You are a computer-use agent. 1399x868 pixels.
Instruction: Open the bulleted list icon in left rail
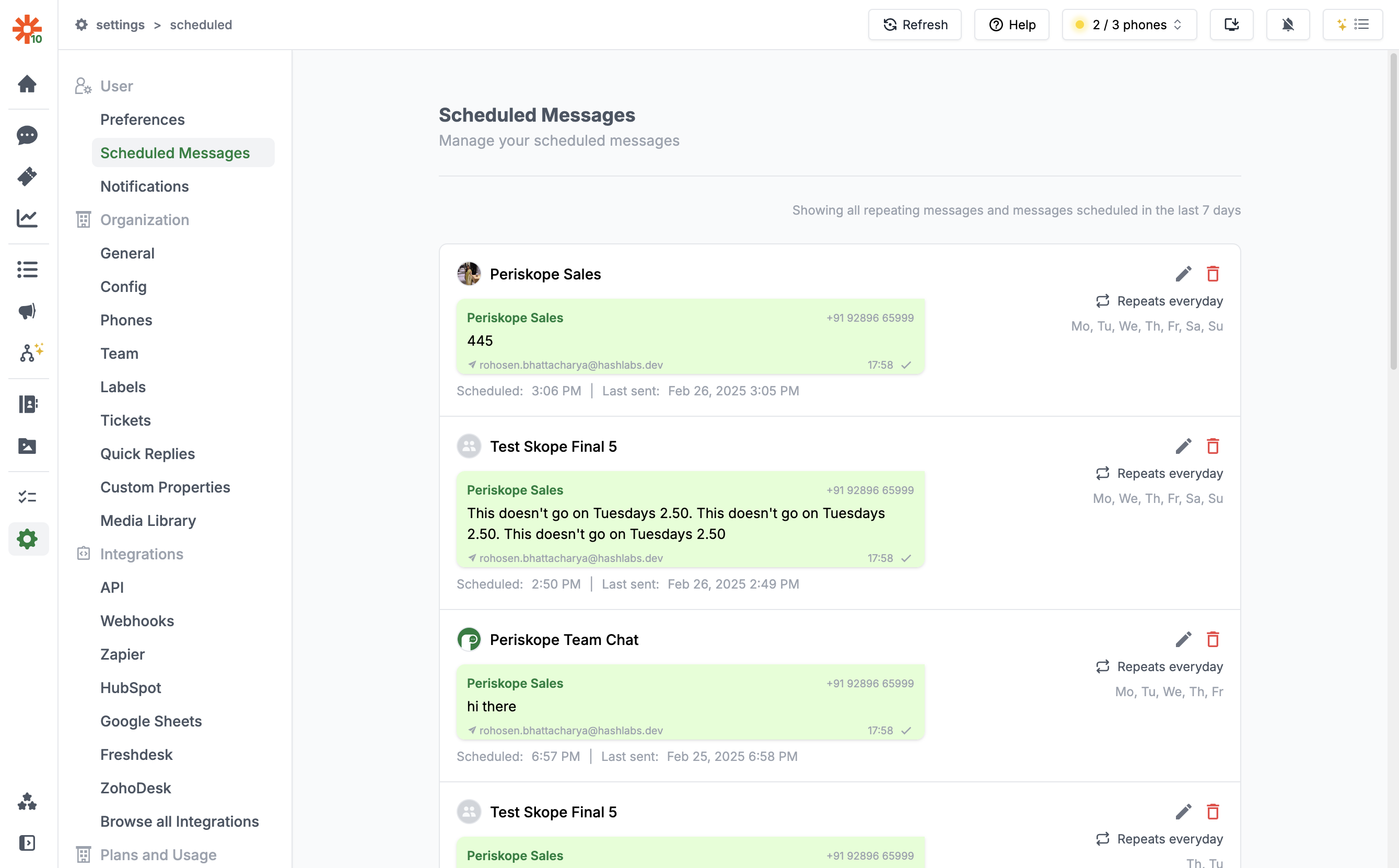[x=27, y=269]
